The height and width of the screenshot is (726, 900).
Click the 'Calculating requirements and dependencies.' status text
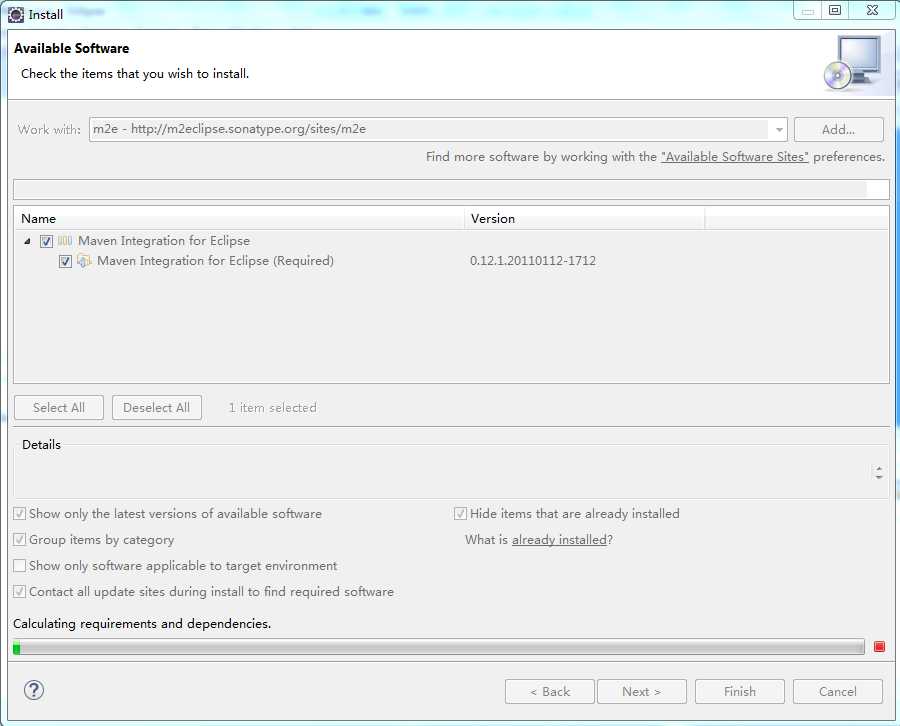[142, 623]
